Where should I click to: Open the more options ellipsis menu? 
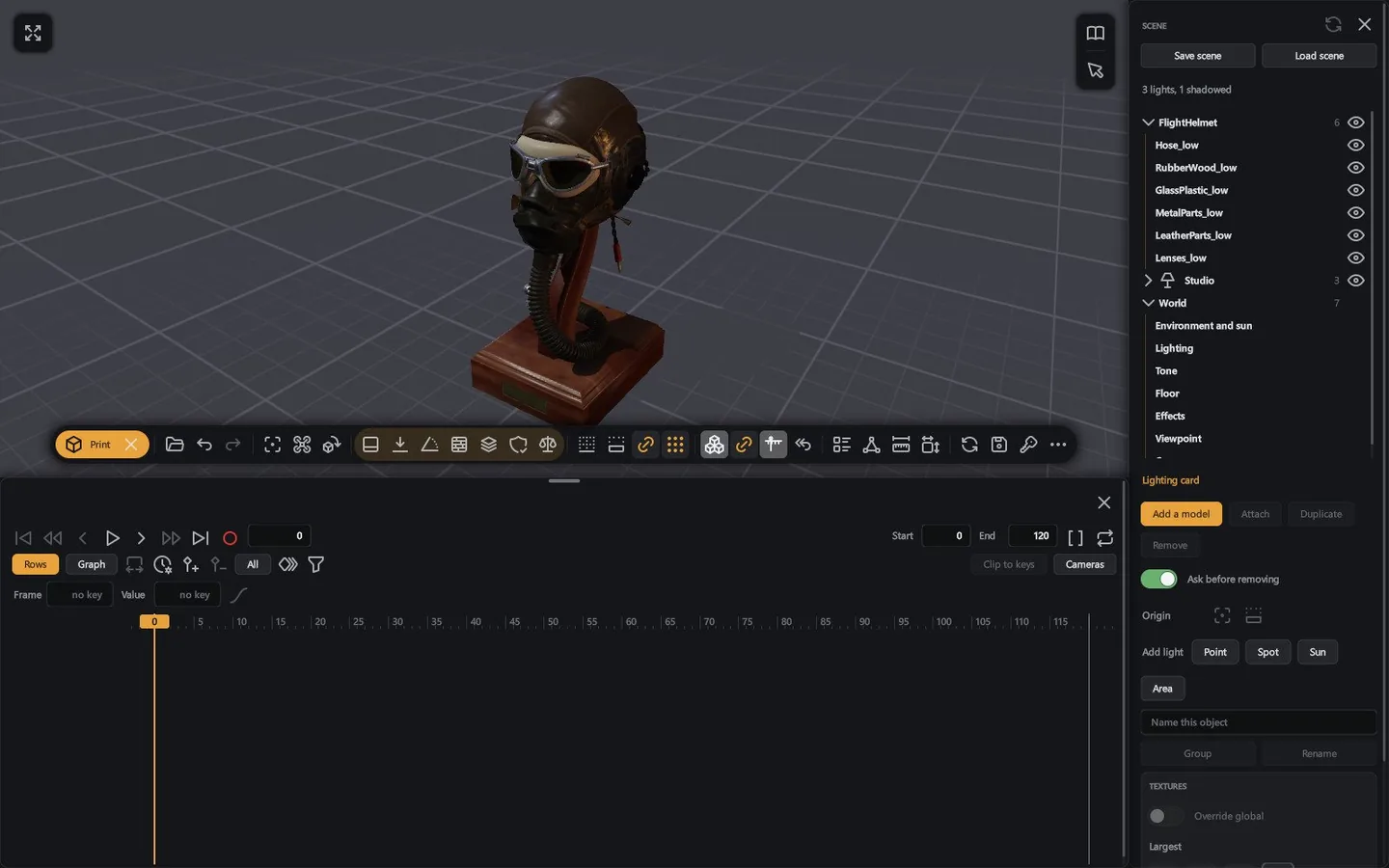(1058, 445)
